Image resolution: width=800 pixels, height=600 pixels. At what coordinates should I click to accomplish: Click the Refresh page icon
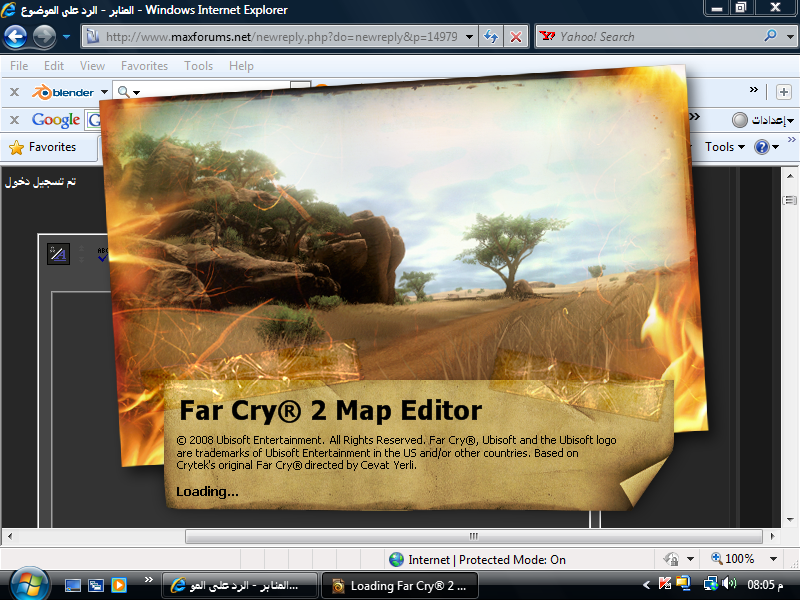pos(491,37)
